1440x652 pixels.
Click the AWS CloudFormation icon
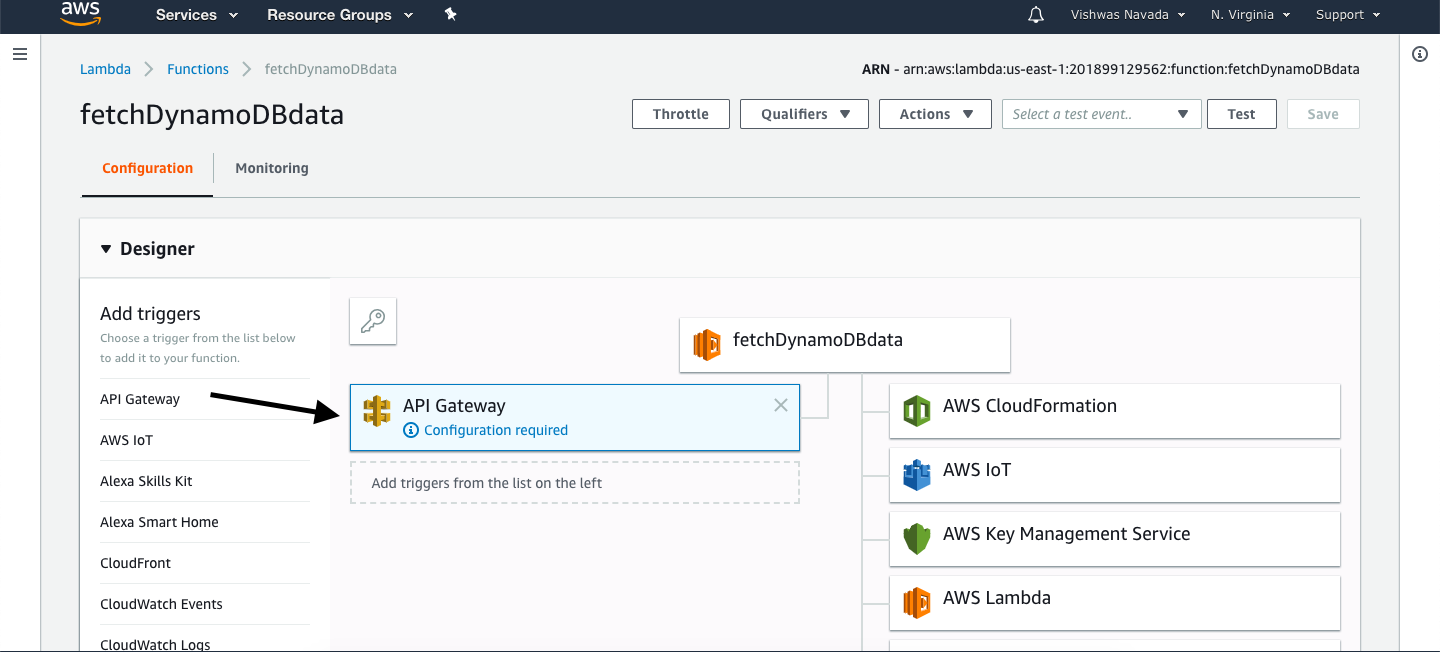point(917,411)
